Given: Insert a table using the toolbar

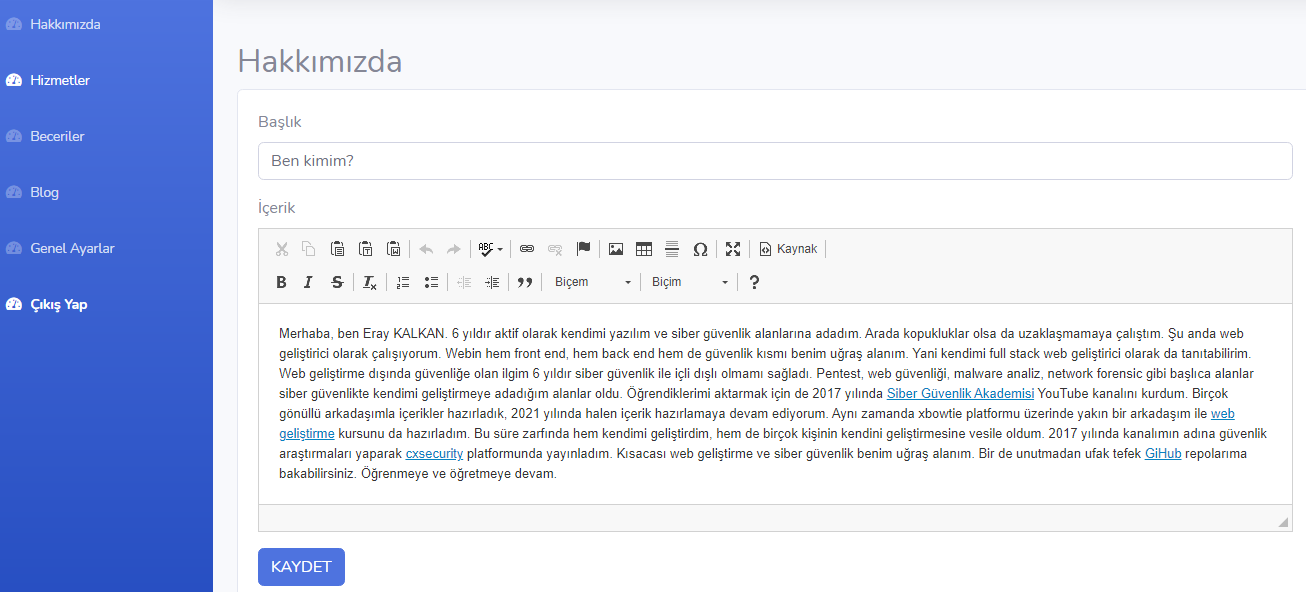Looking at the screenshot, I should click(643, 248).
